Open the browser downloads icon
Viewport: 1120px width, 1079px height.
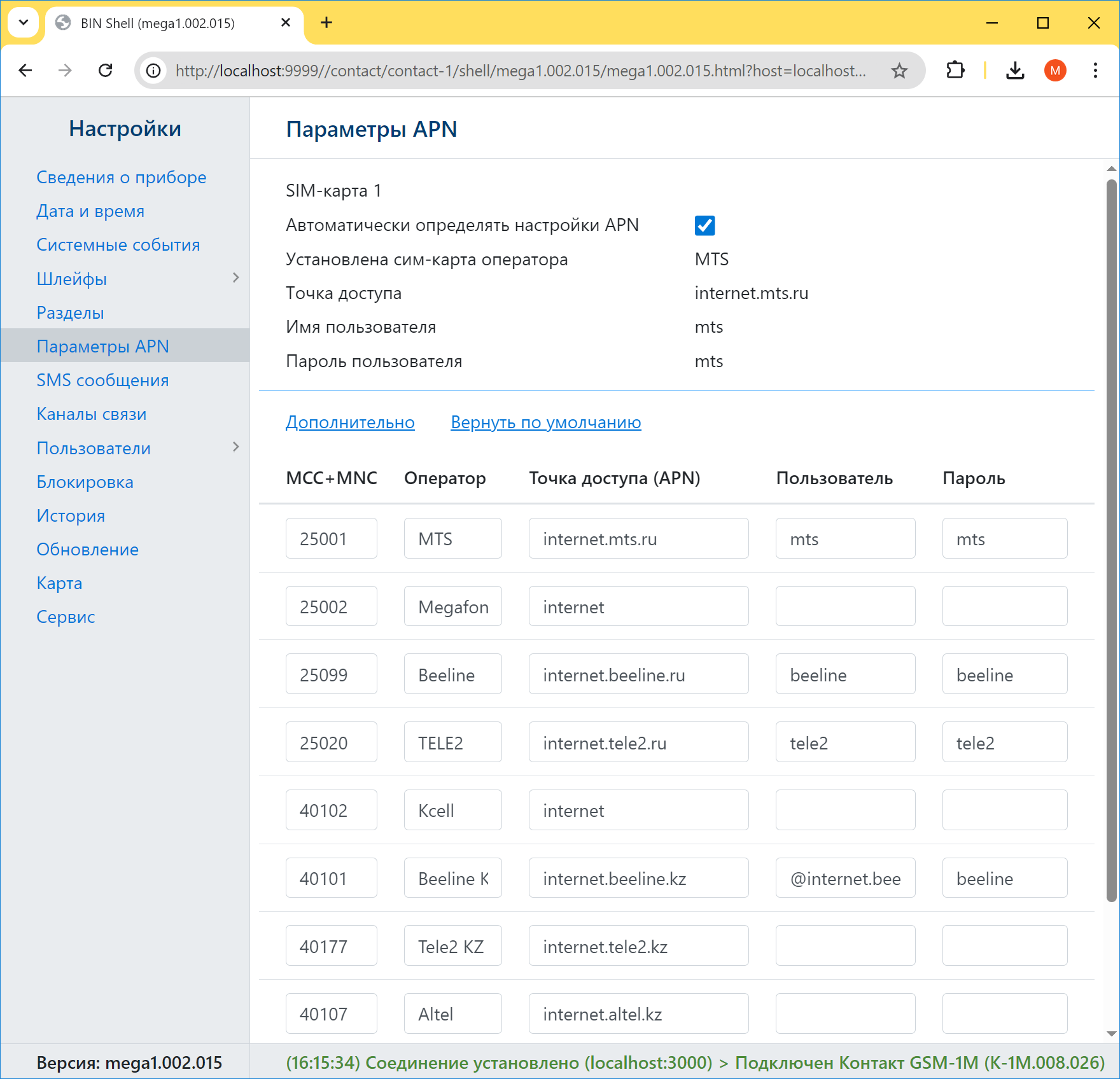pos(1015,71)
